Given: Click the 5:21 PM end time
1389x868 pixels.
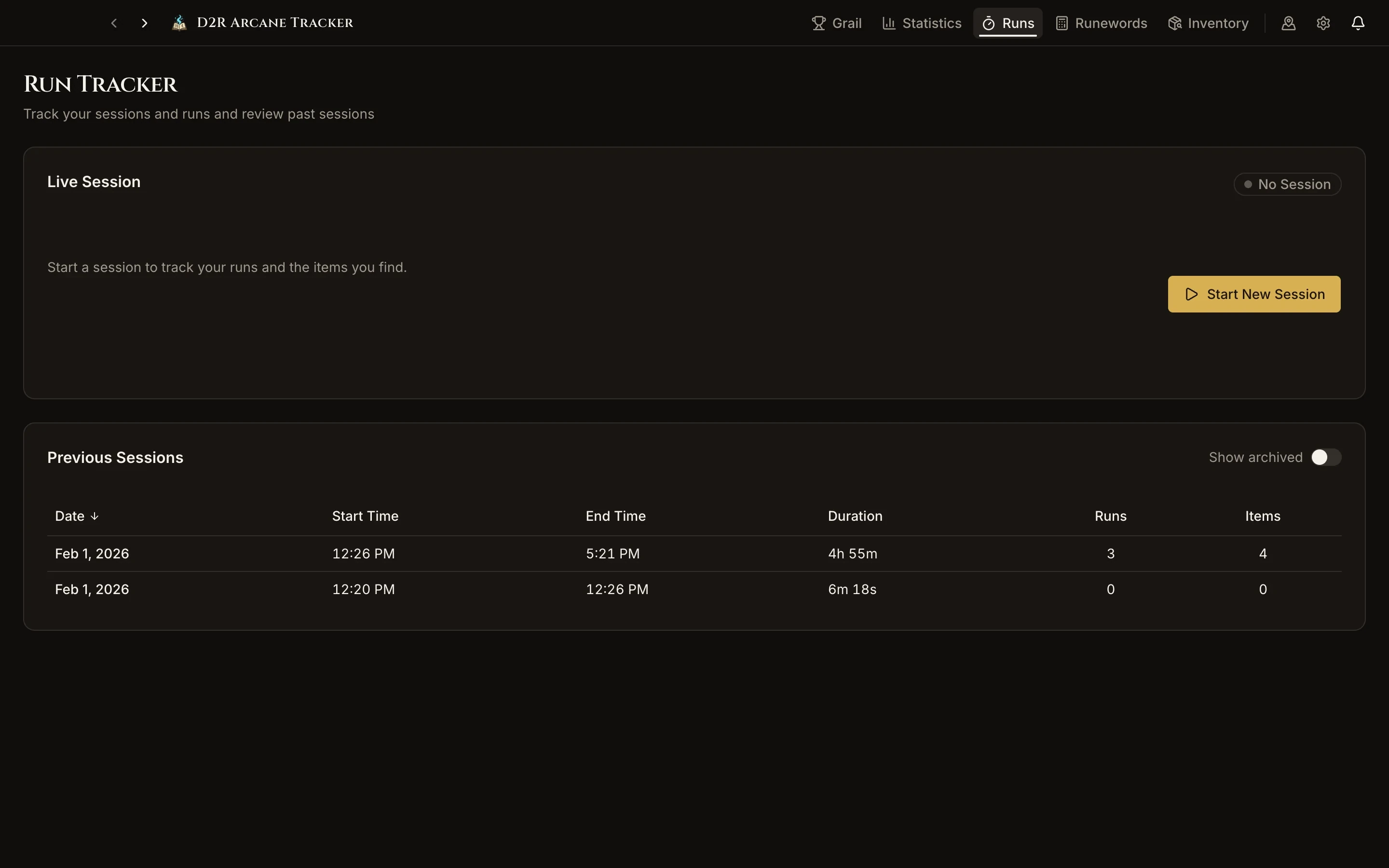Looking at the screenshot, I should [x=613, y=554].
